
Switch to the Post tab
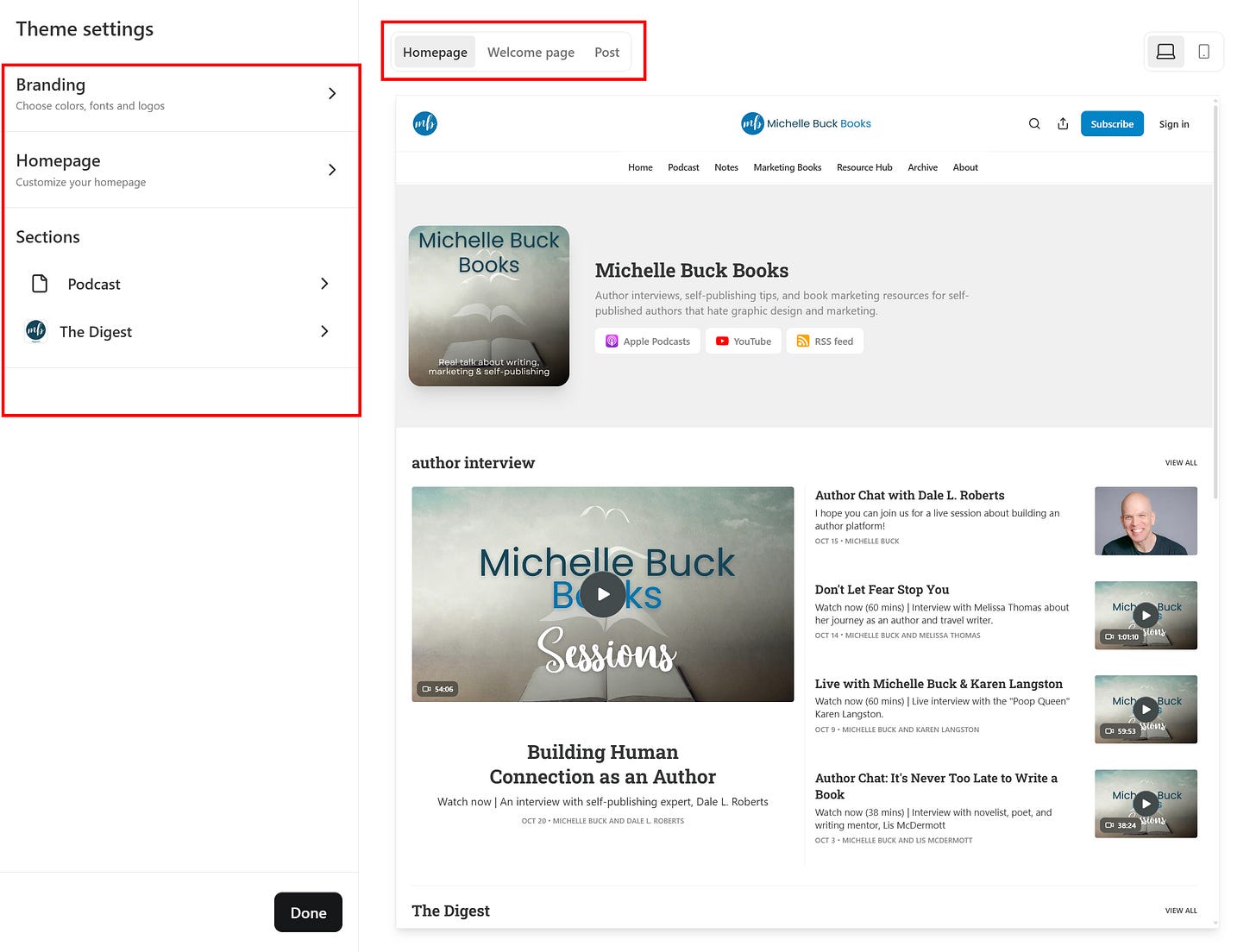[x=606, y=52]
